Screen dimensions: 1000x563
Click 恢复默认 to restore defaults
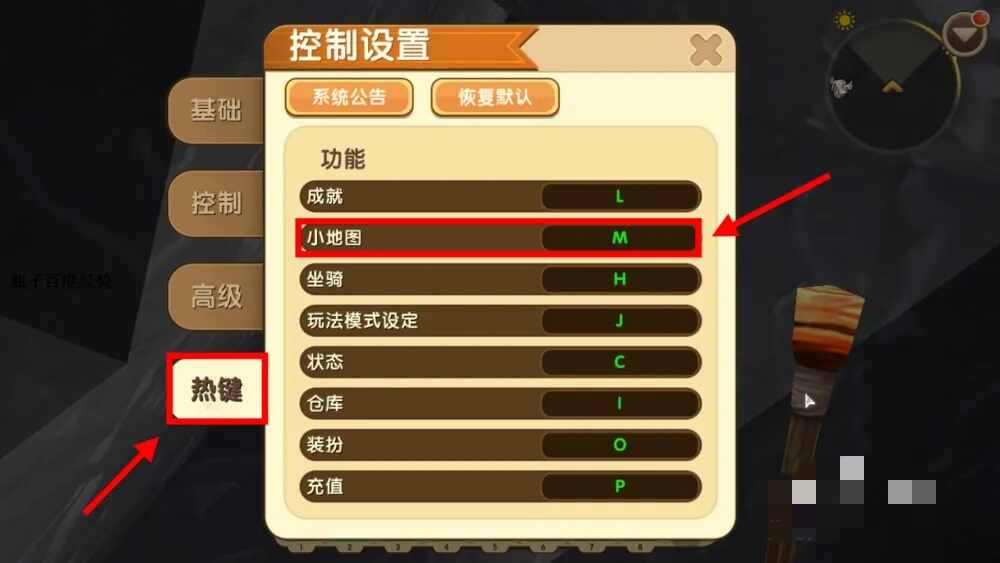pos(495,98)
